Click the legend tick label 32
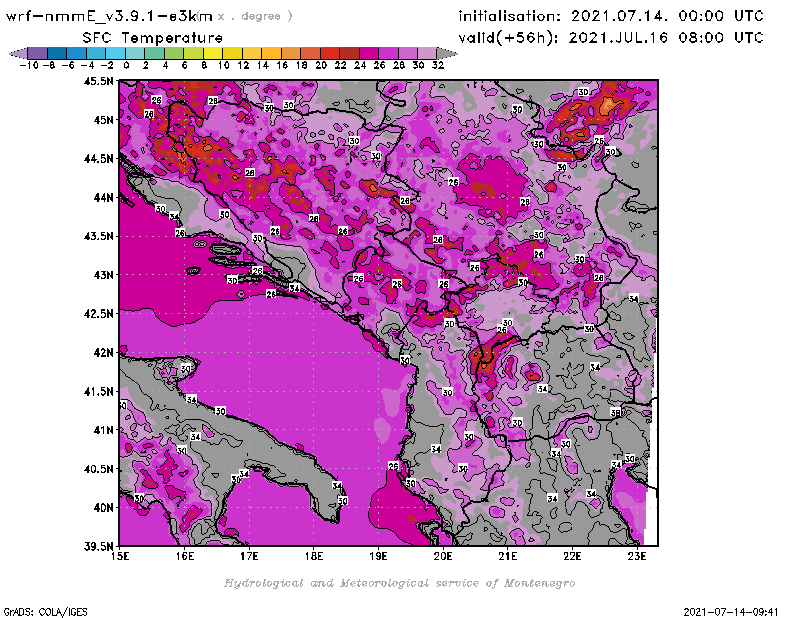Screen dimensions: 800x618 coord(438,65)
